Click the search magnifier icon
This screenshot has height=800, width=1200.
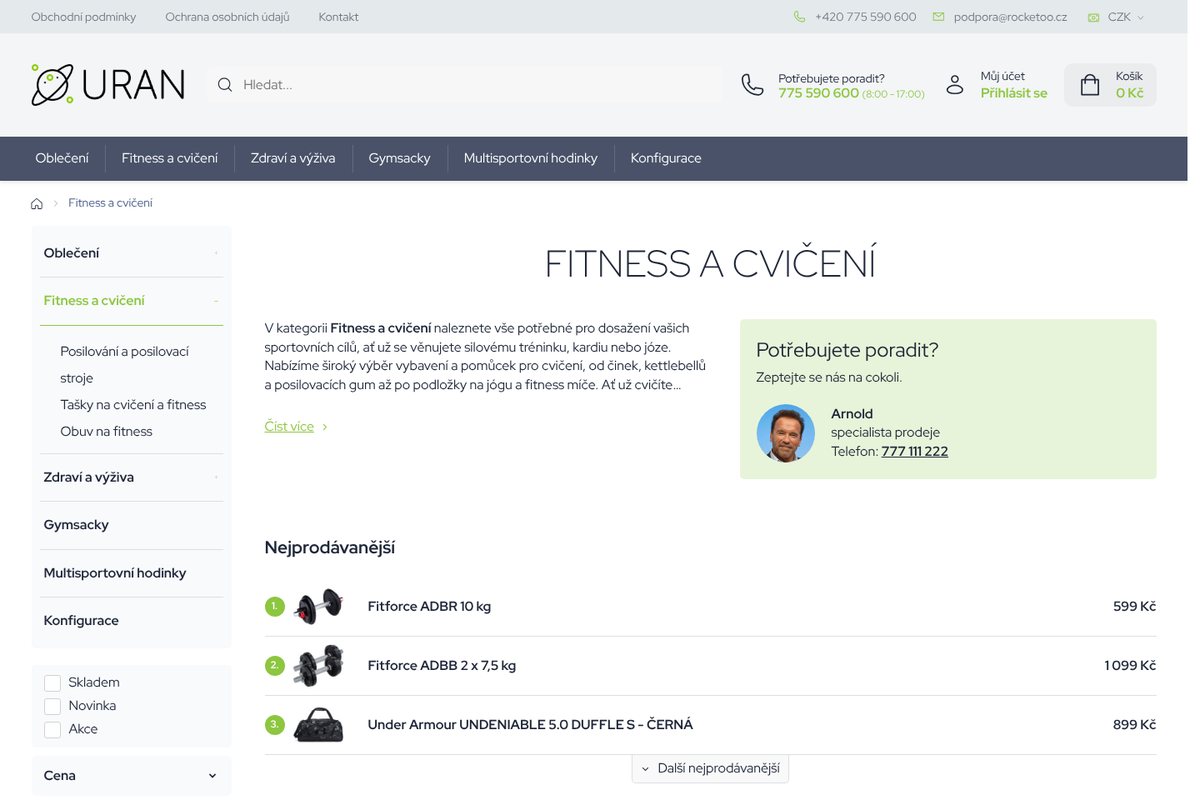pos(225,85)
